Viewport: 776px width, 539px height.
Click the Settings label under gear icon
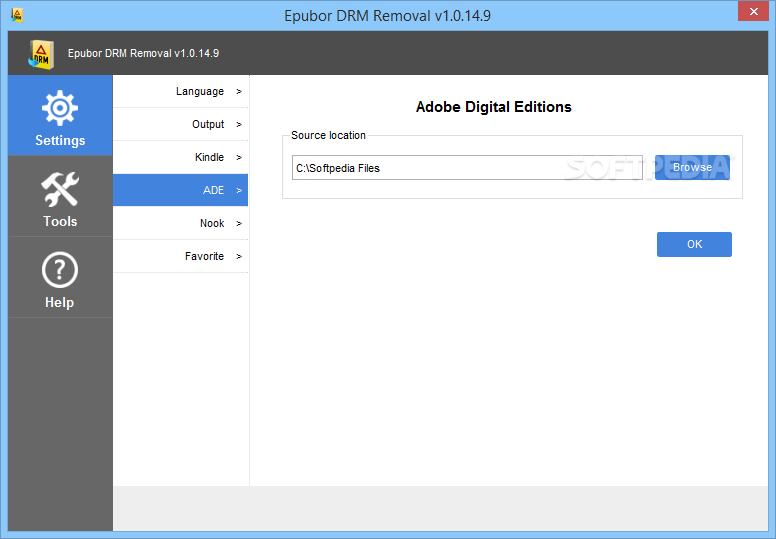60,141
